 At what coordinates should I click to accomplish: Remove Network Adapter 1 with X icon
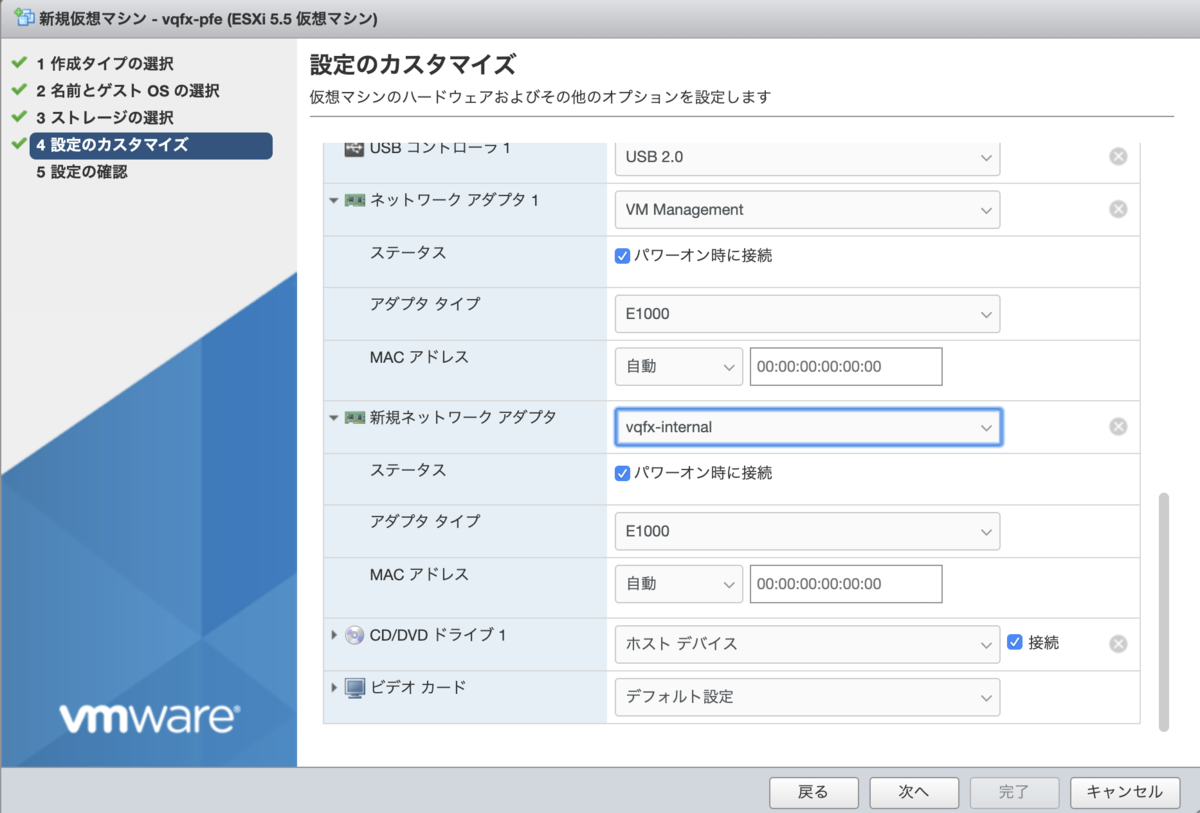pyautogui.click(x=1118, y=209)
